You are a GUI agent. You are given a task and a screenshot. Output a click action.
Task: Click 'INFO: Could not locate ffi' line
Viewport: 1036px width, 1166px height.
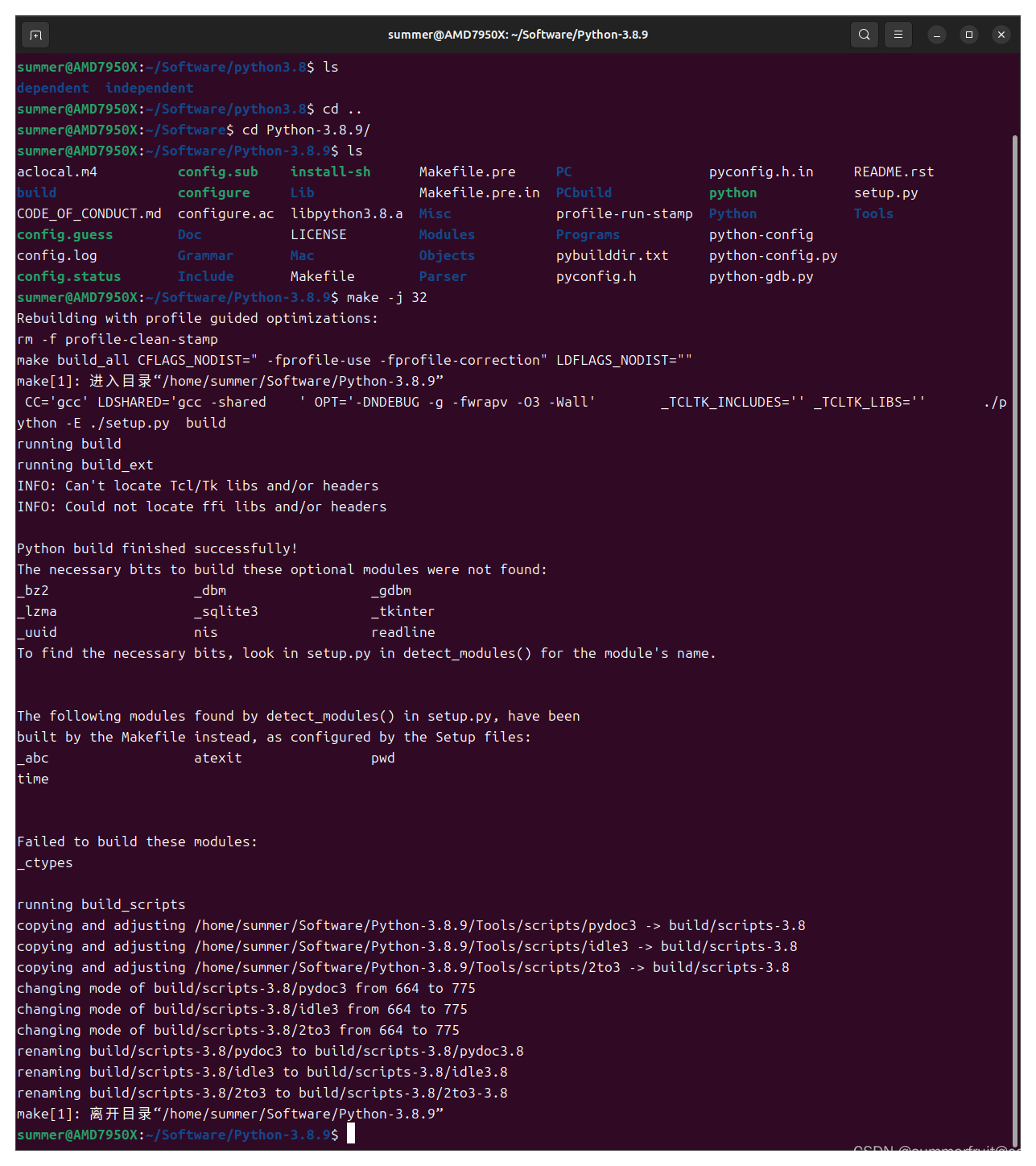(202, 507)
